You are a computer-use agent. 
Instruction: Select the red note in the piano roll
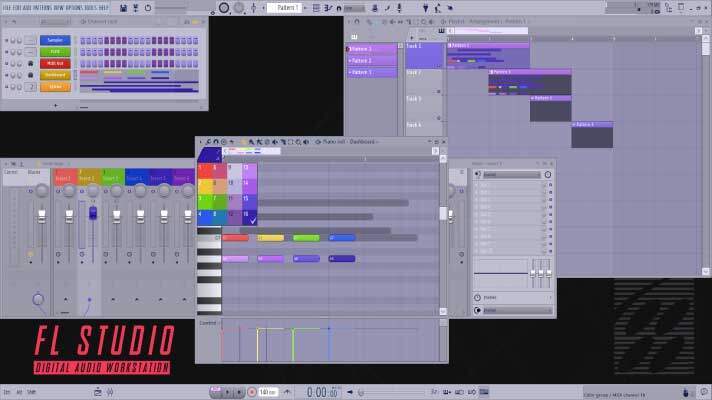click(x=236, y=238)
